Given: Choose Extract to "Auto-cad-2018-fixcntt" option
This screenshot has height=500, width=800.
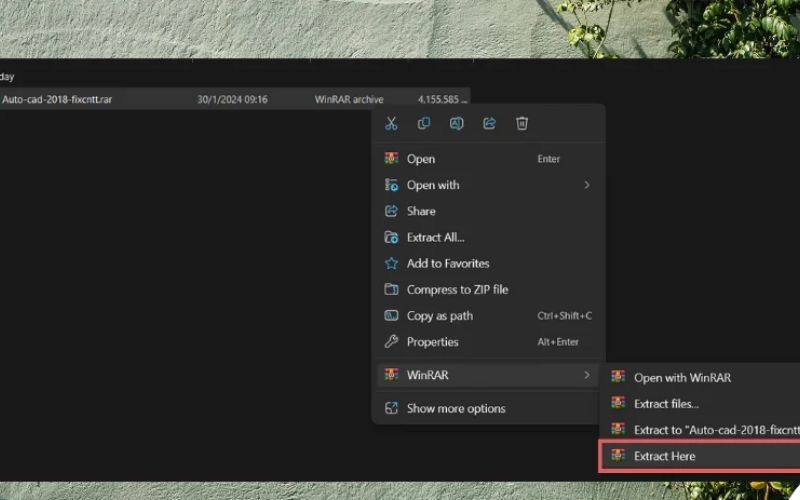Looking at the screenshot, I should (702, 430).
